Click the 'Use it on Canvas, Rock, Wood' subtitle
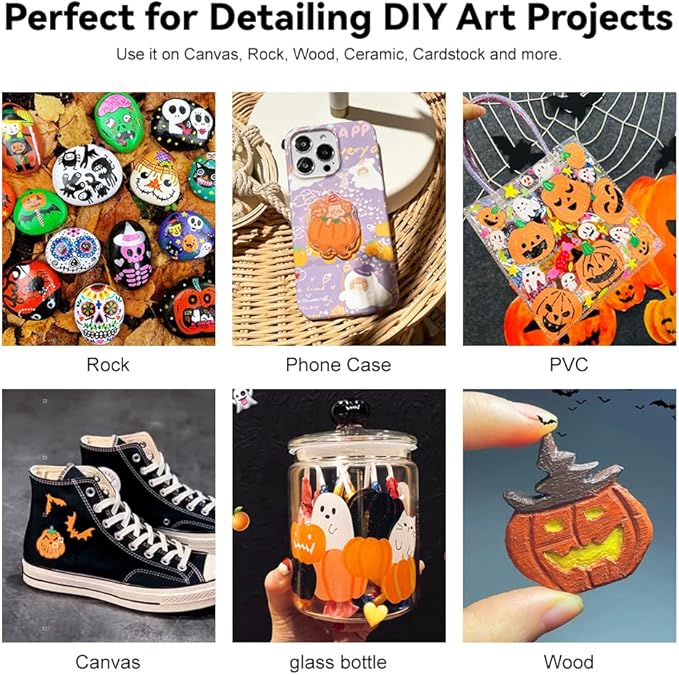Screen dimensions: 679x675 [x=339, y=55]
